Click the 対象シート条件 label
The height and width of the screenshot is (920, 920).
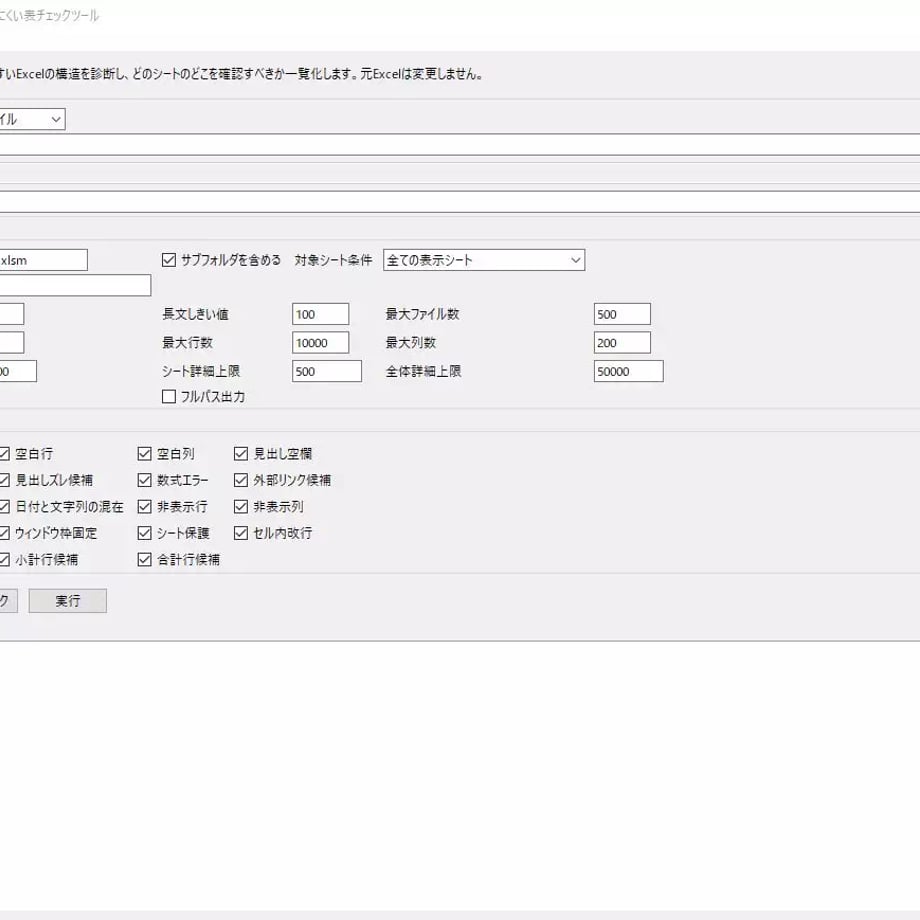point(333,260)
